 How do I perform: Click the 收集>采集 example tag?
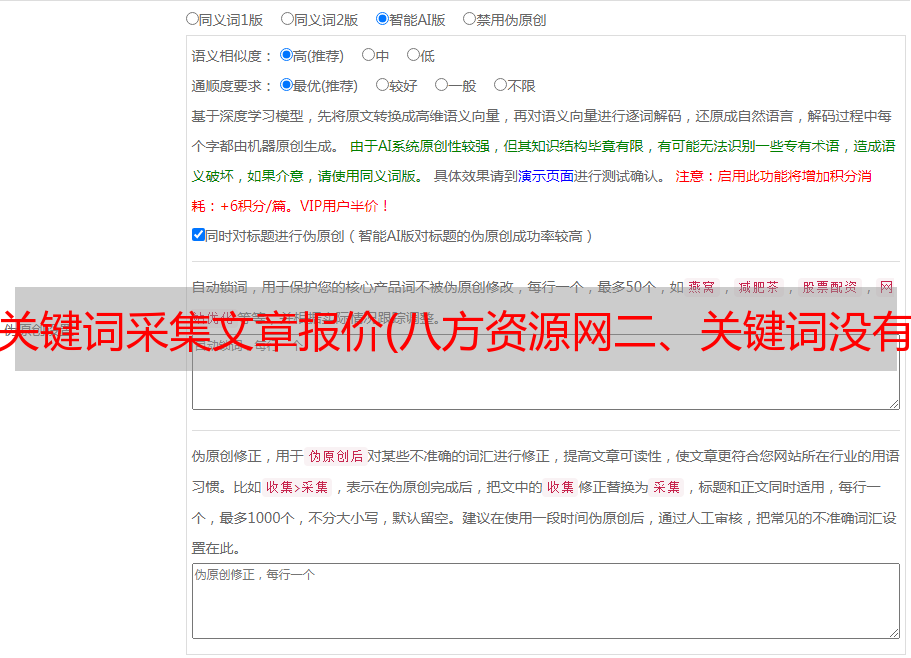297,487
